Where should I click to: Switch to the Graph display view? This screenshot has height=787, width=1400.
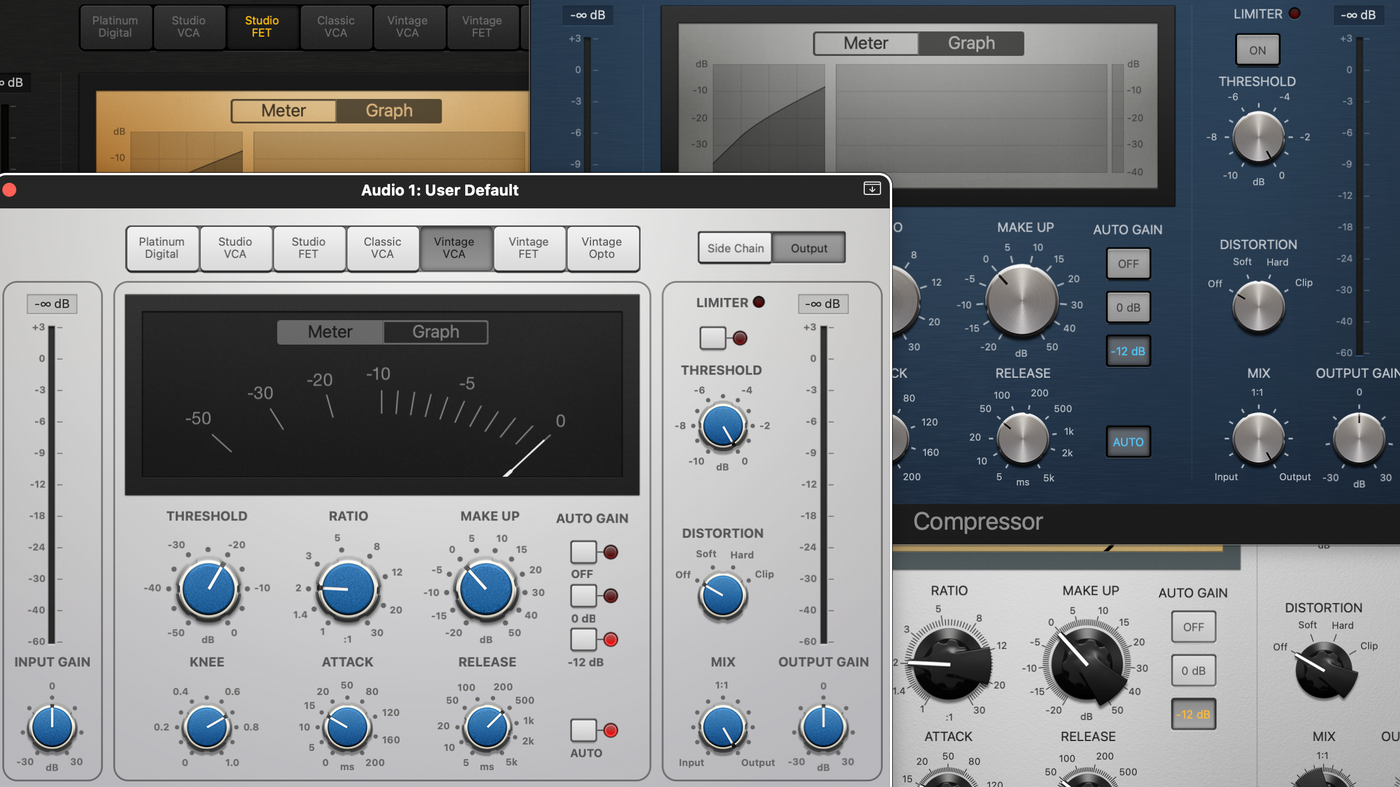coord(436,332)
